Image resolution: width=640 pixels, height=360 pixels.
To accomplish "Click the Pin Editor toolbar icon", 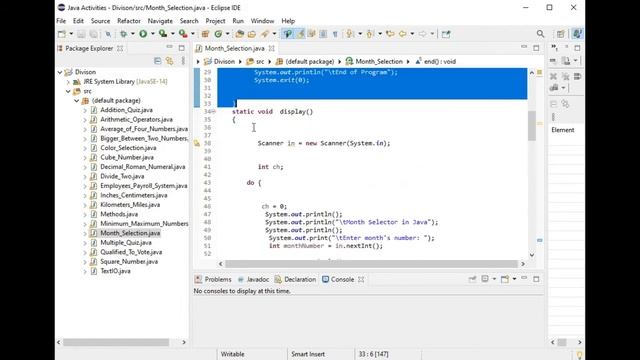I will (446, 34).
